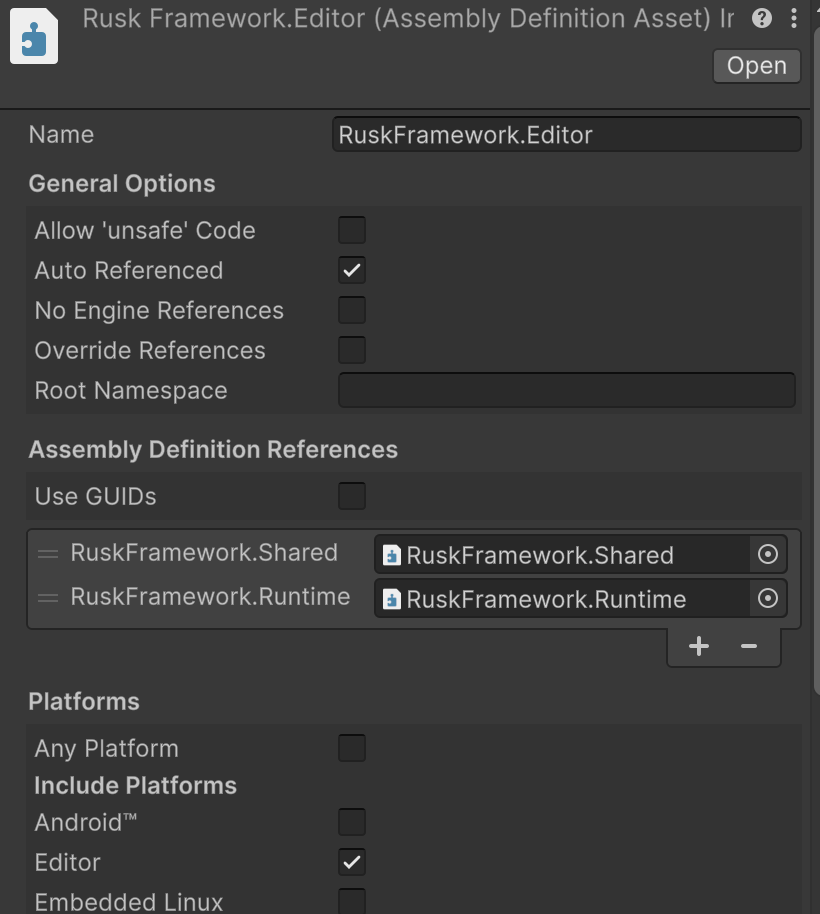820x914 pixels.
Task: Uncheck the Editor platform checkbox
Action: (x=352, y=862)
